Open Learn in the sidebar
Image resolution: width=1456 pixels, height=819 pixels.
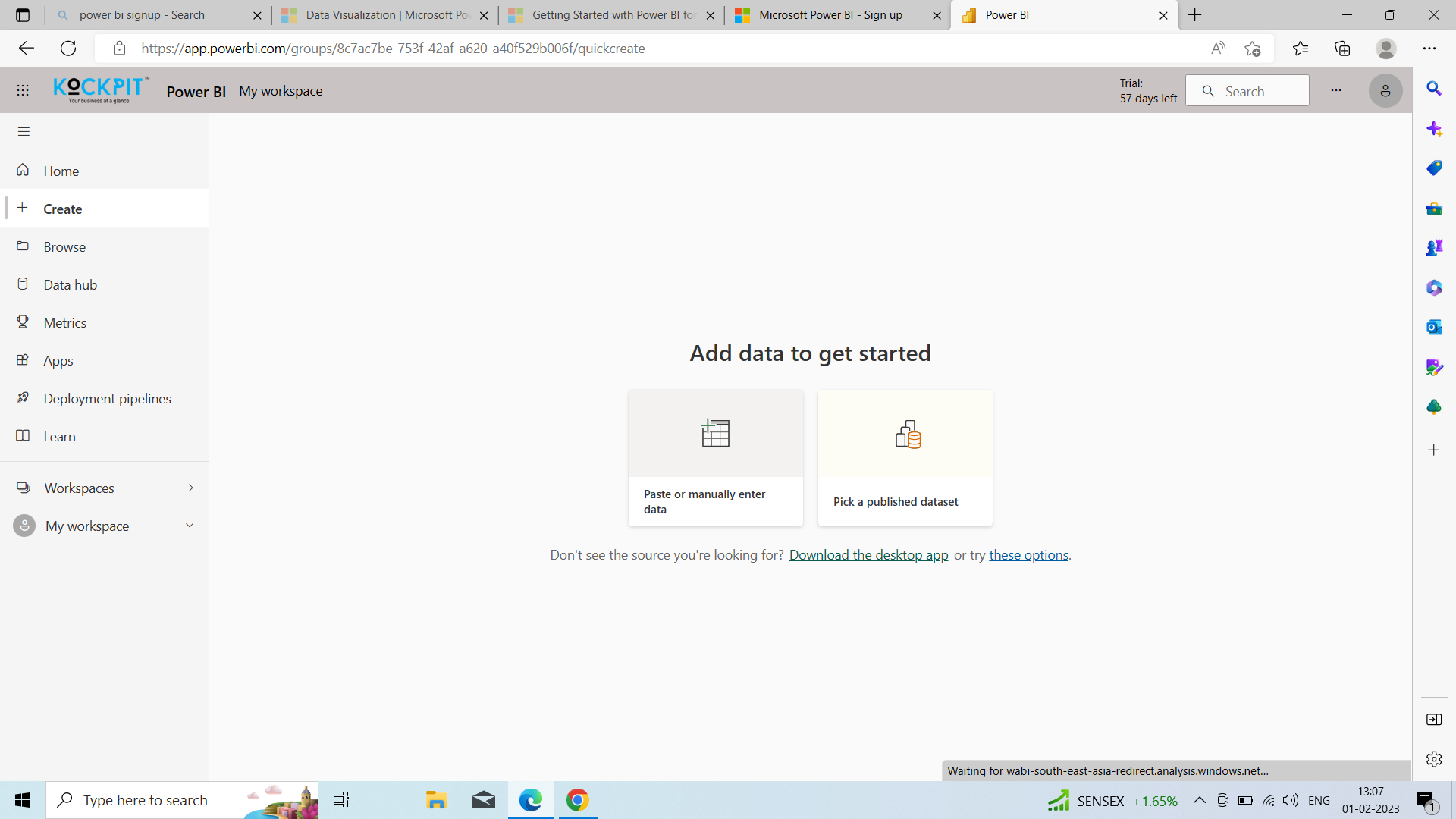click(x=105, y=436)
